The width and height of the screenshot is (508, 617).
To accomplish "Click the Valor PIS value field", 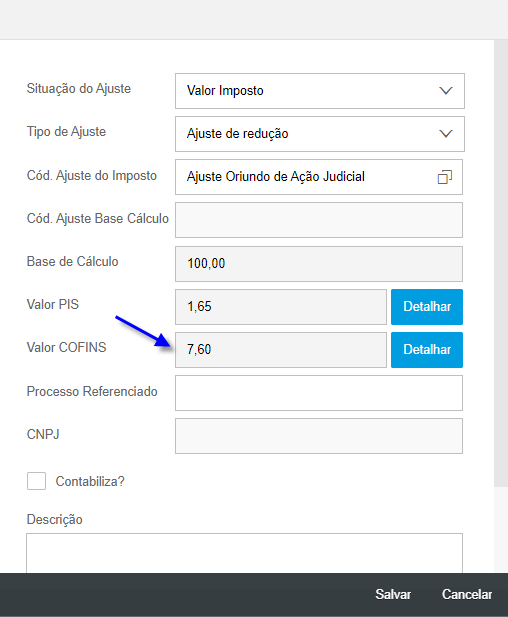I will tap(281, 307).
